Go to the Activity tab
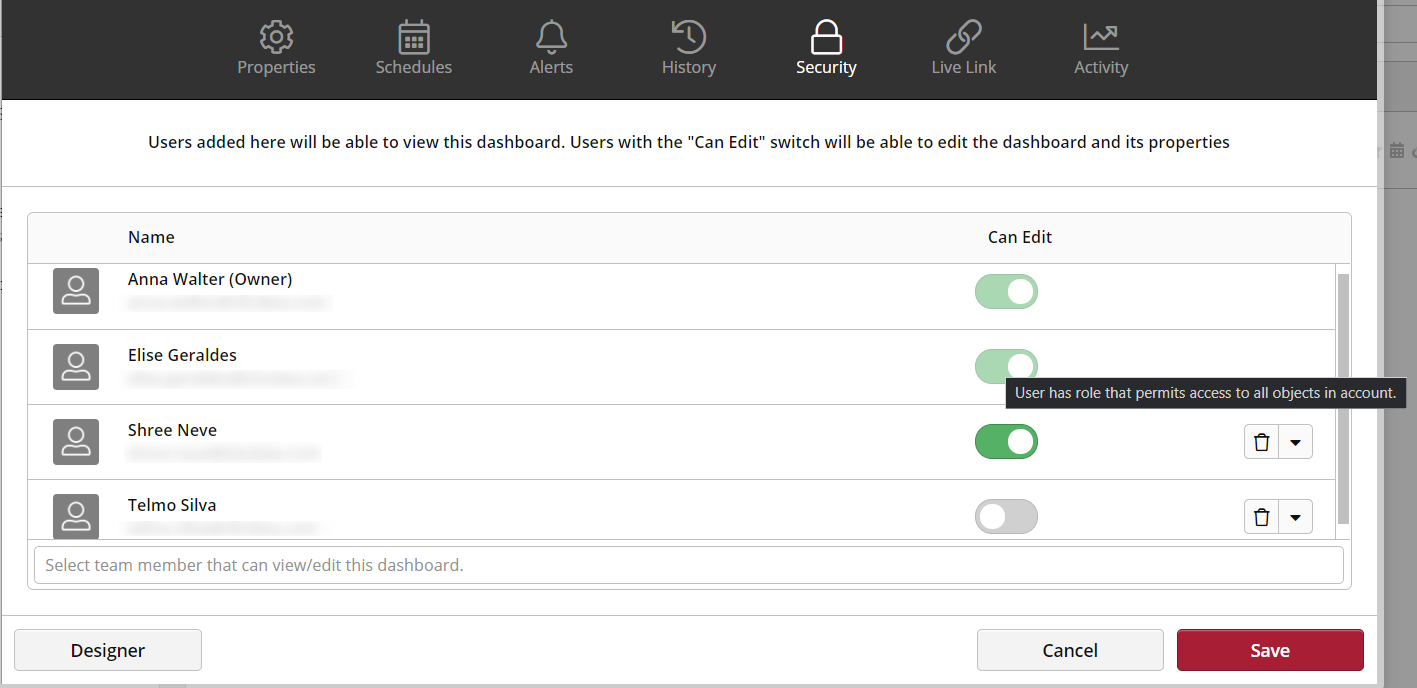 click(x=1100, y=67)
